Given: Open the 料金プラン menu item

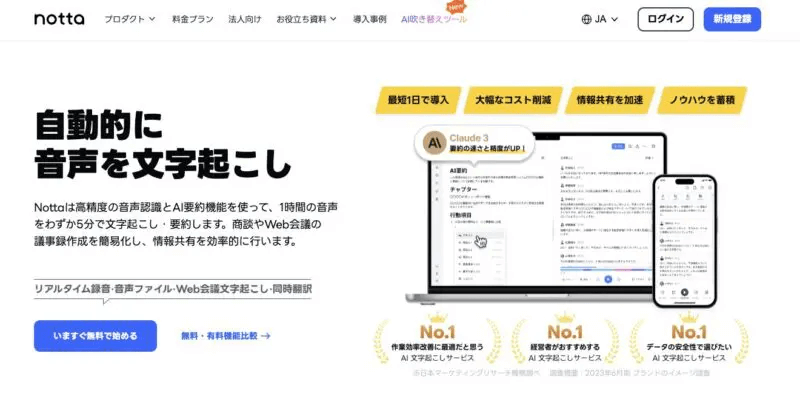Looking at the screenshot, I should click(x=193, y=19).
